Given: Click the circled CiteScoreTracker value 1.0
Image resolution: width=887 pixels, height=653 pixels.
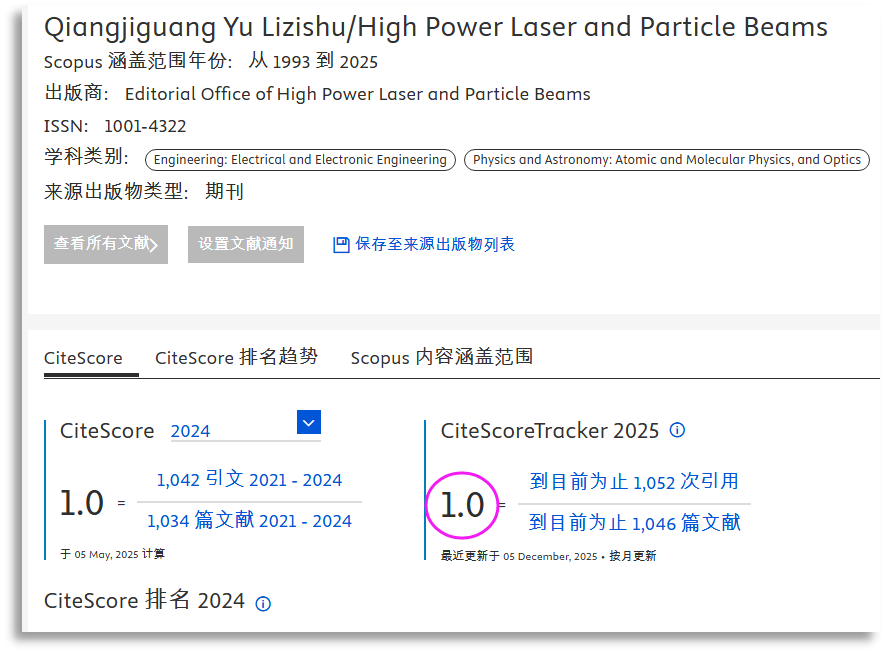Looking at the screenshot, I should point(462,504).
